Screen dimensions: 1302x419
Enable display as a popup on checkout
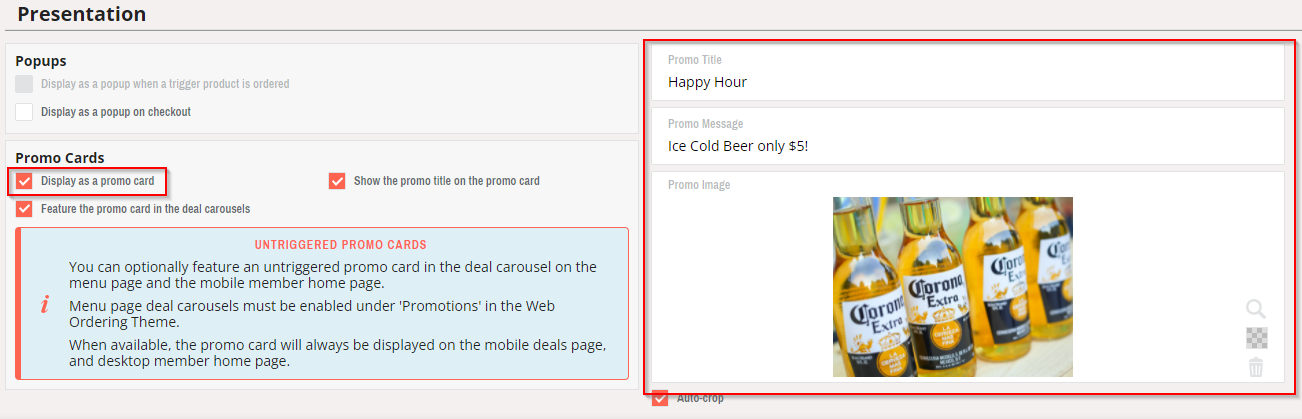point(24,112)
